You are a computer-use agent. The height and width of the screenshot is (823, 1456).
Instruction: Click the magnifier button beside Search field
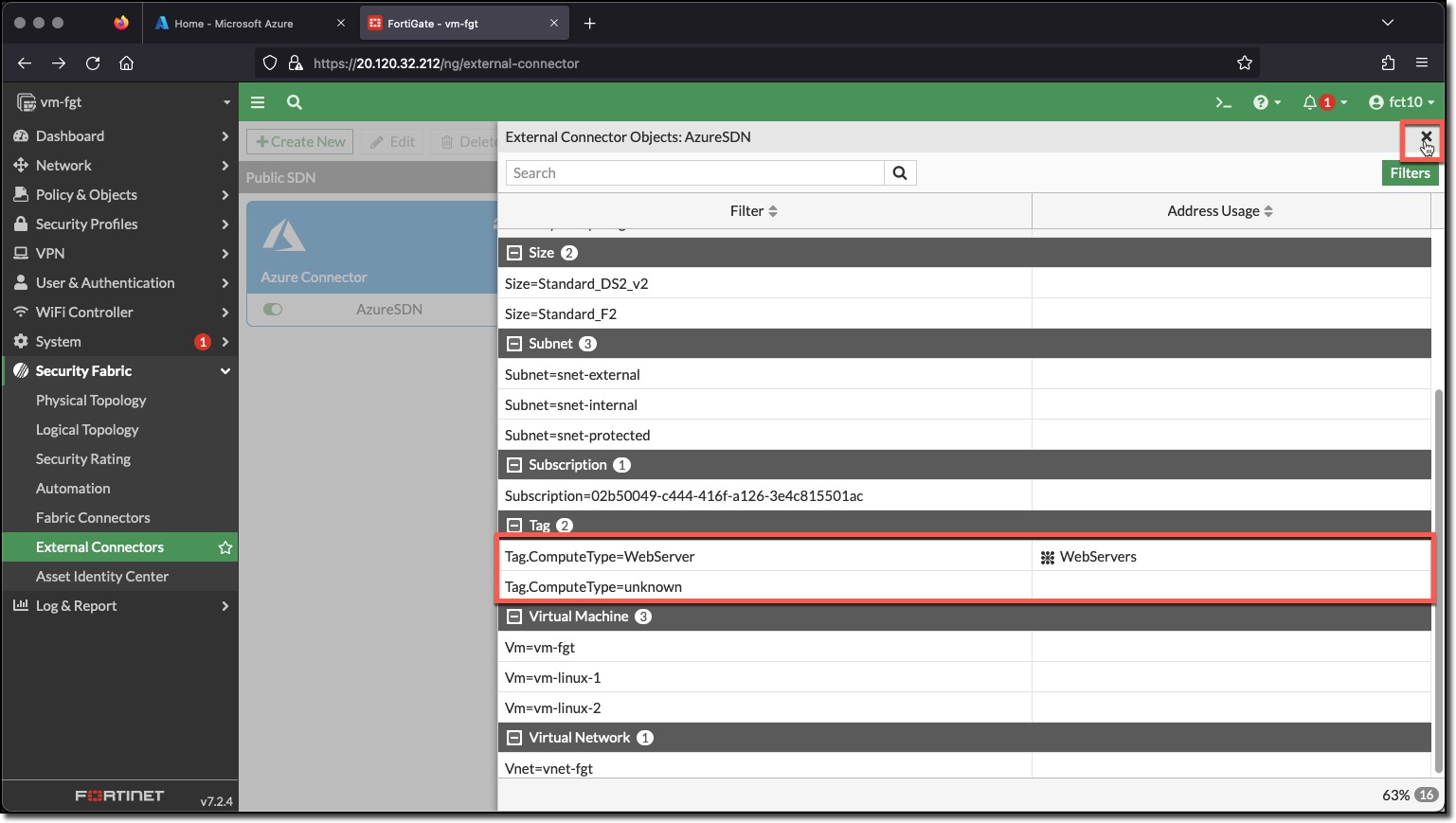(900, 173)
